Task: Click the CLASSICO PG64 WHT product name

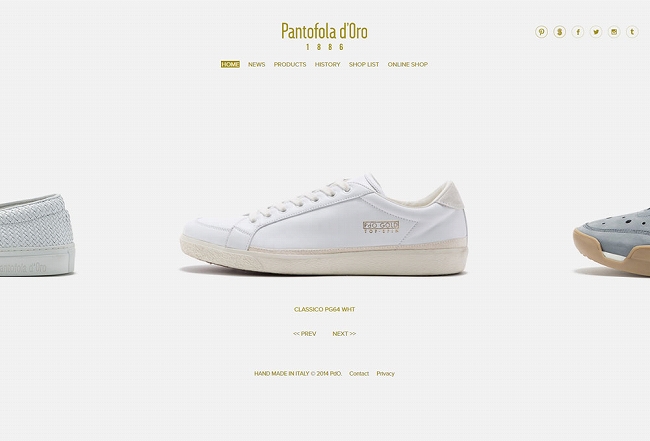Action: (325, 310)
